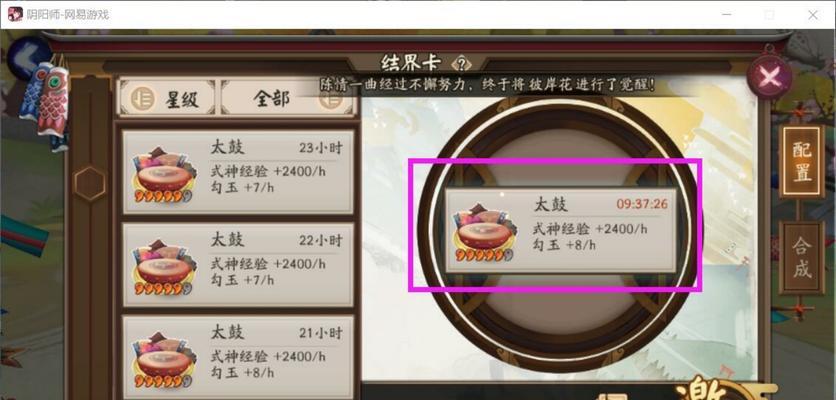This screenshot has height=400, width=836.
Task: Switch to the 合成 tab
Action: pyautogui.click(x=801, y=257)
